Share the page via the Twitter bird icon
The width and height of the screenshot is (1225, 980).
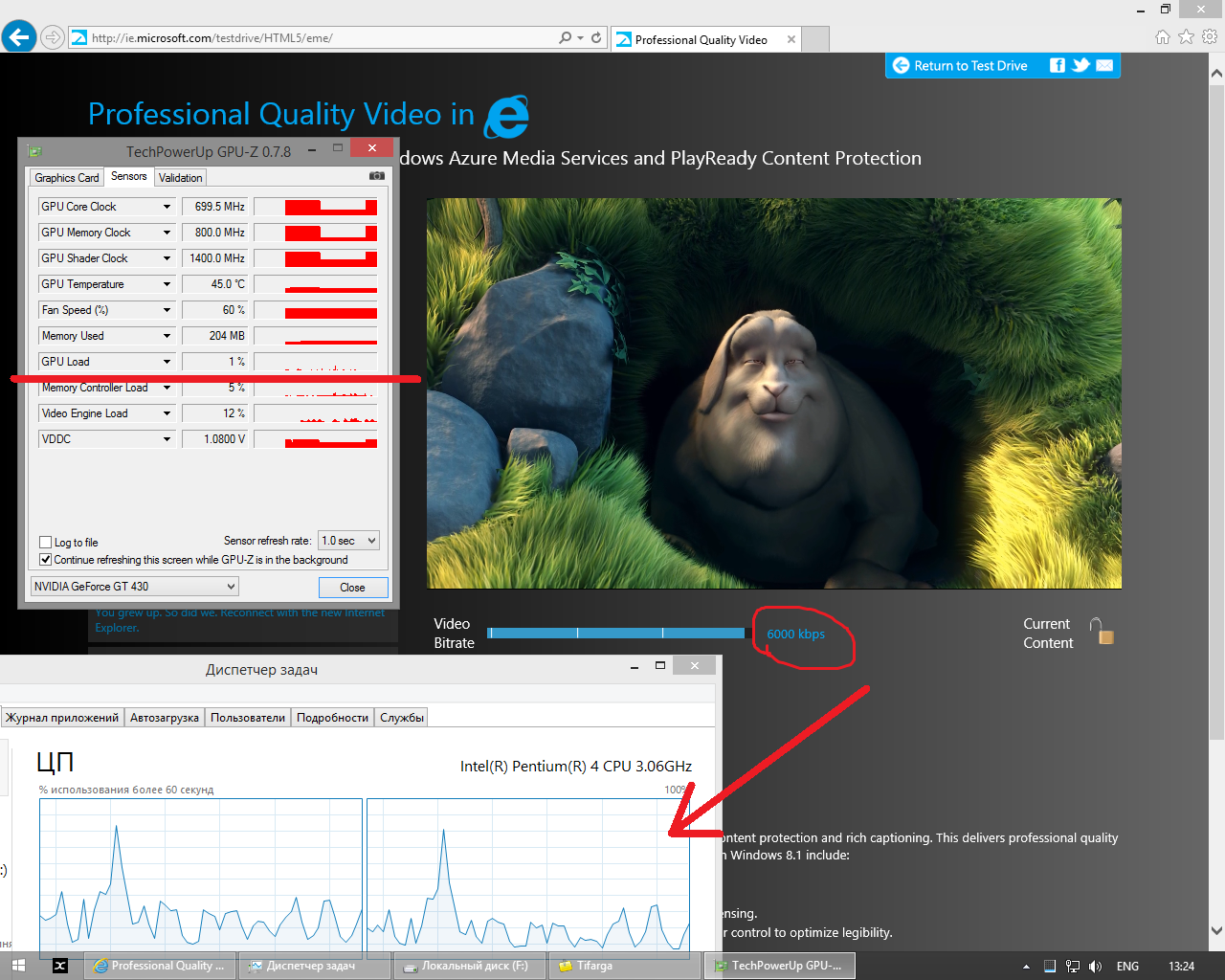coord(1080,65)
